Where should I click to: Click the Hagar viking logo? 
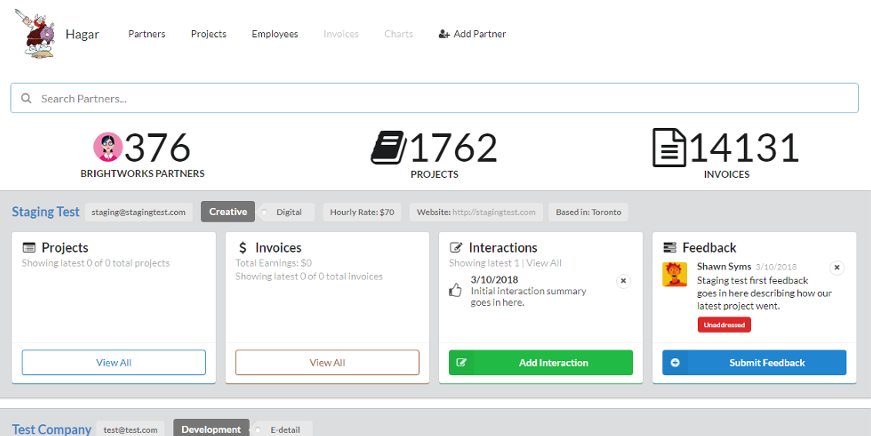[42, 33]
